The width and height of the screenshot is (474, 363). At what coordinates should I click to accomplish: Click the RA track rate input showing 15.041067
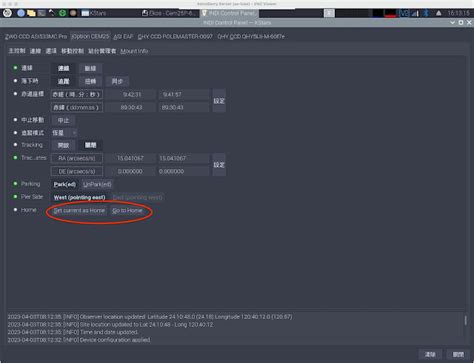(x=184, y=158)
